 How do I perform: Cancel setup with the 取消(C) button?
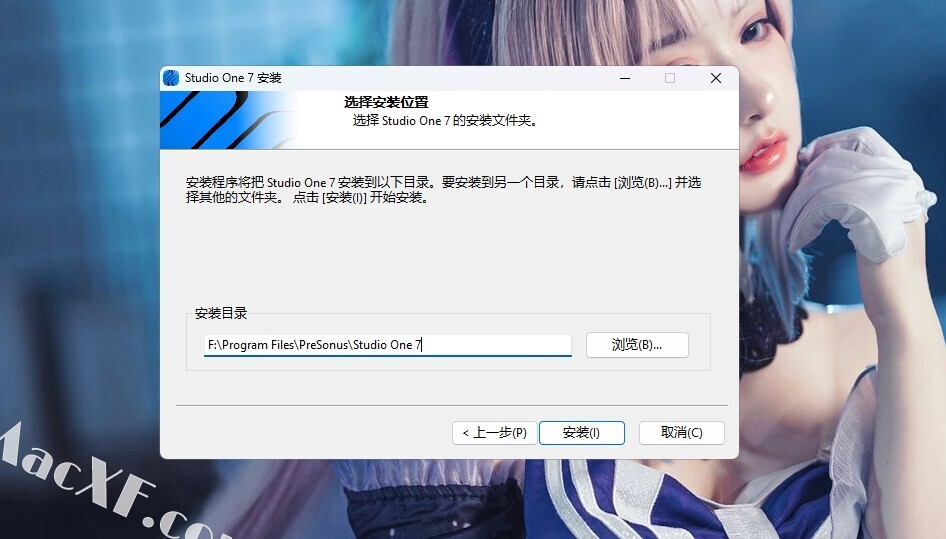pyautogui.click(x=682, y=433)
